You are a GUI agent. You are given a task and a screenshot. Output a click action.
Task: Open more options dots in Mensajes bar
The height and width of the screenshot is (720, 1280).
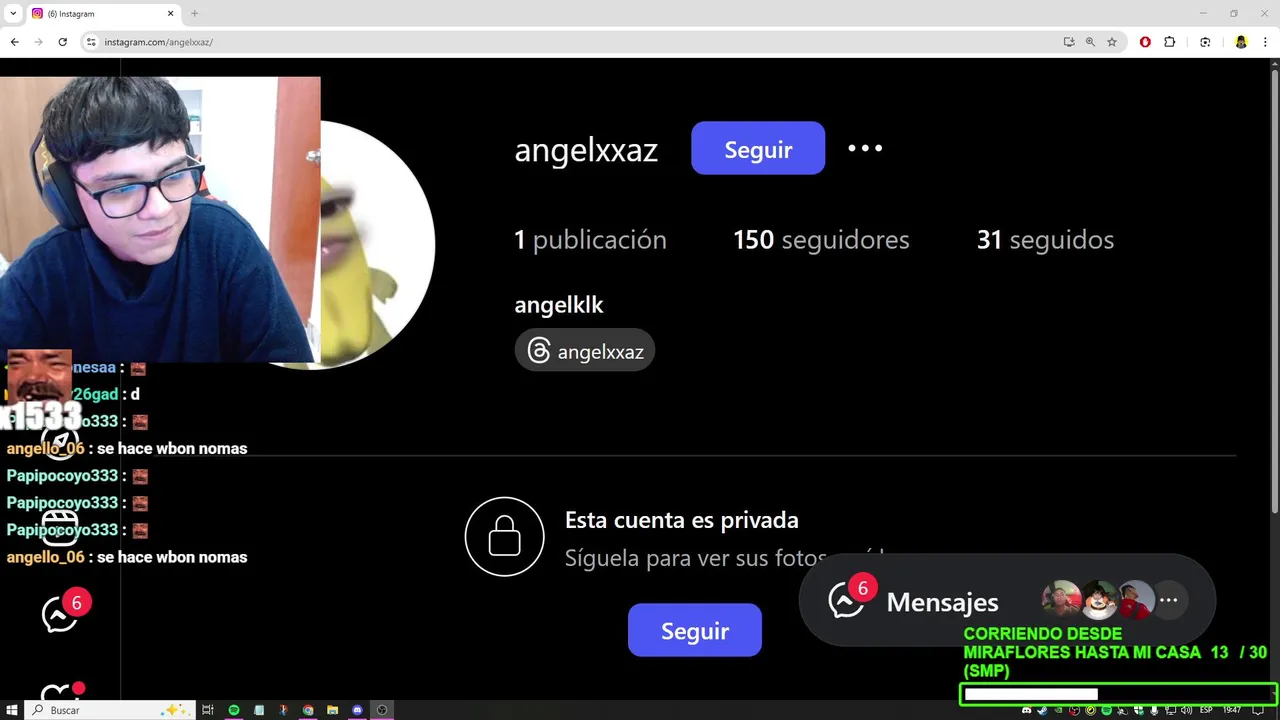pos(1168,600)
